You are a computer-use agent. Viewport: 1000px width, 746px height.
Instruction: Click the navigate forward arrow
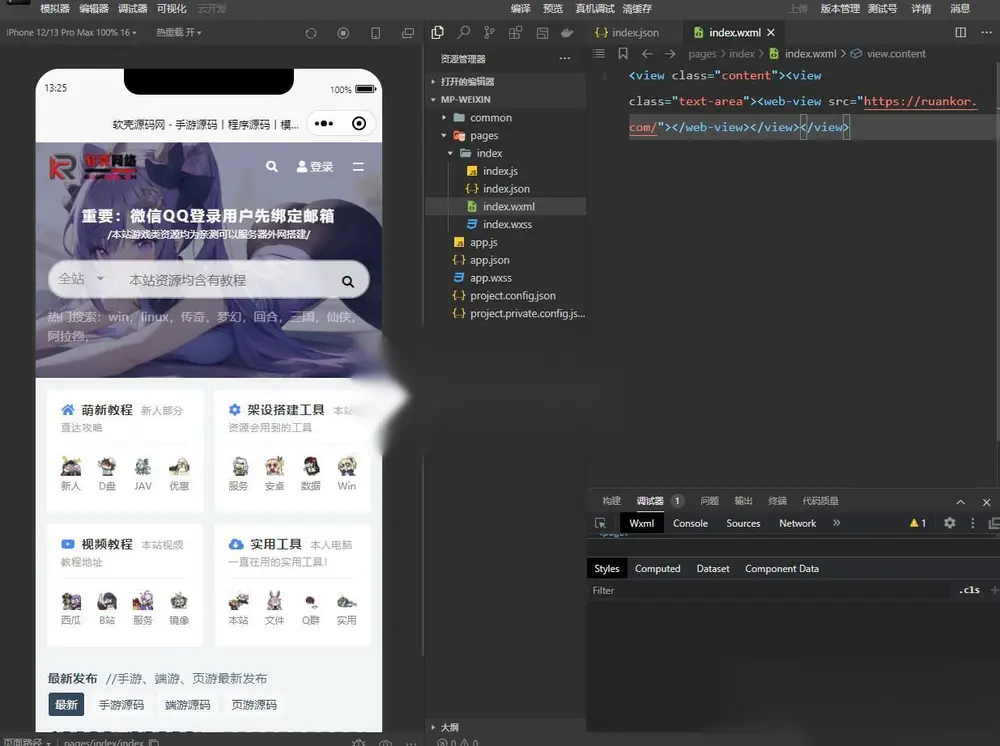coord(670,54)
